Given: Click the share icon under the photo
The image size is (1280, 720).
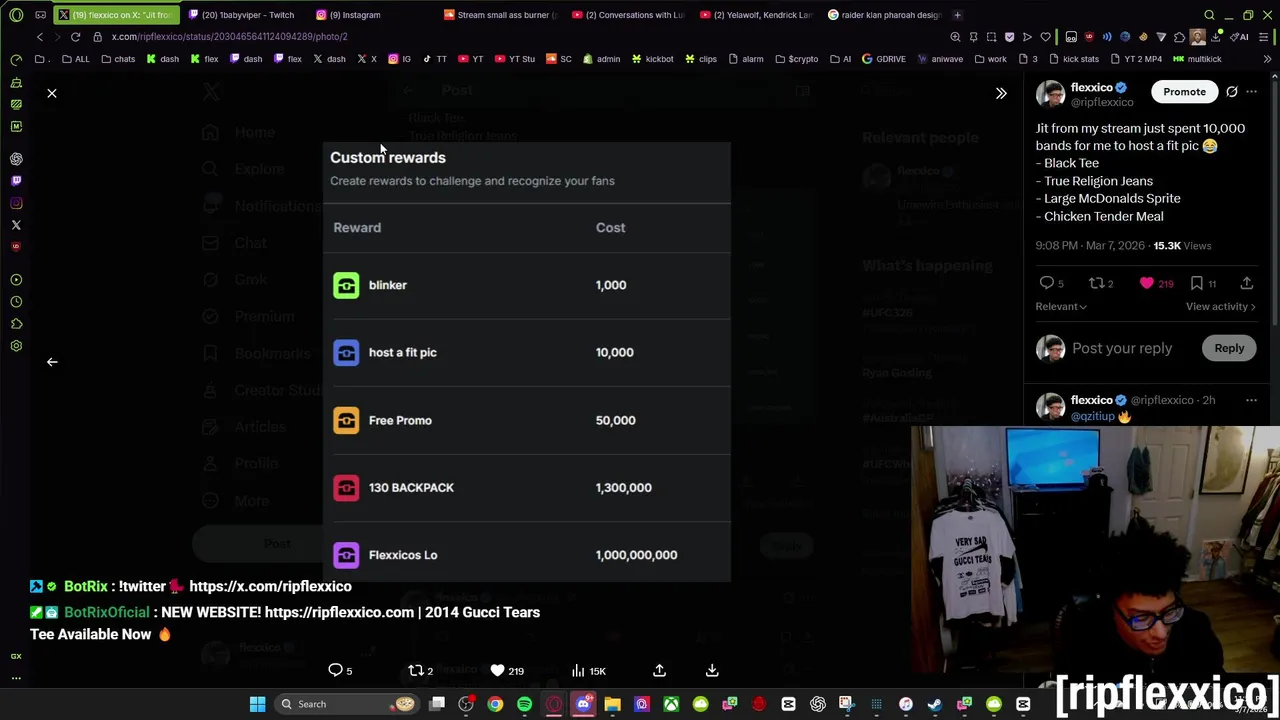Looking at the screenshot, I should 659,670.
